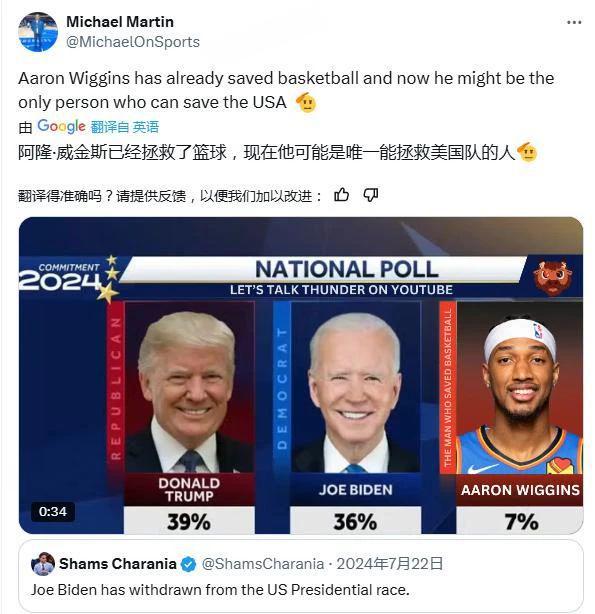Open the @ShamsCharania handle link
The height and width of the screenshot is (614, 595).
point(263,564)
